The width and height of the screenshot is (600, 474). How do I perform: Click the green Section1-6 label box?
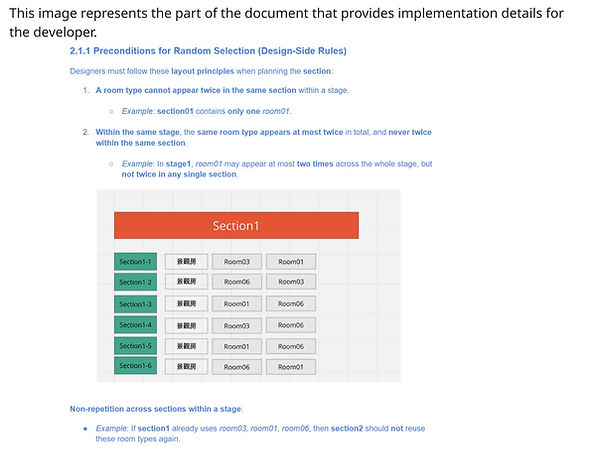135,366
